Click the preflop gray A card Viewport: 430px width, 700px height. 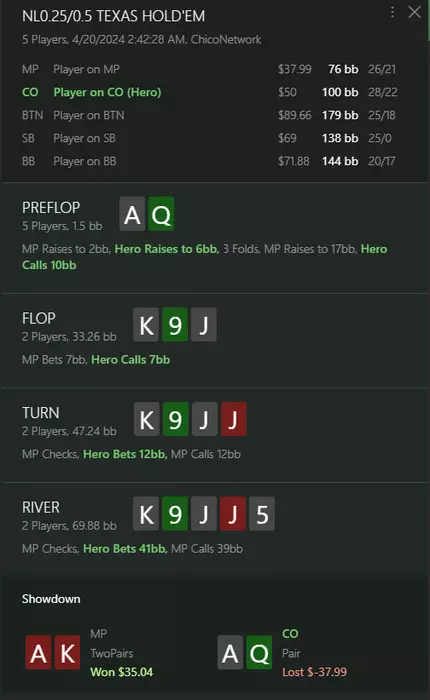(x=132, y=214)
